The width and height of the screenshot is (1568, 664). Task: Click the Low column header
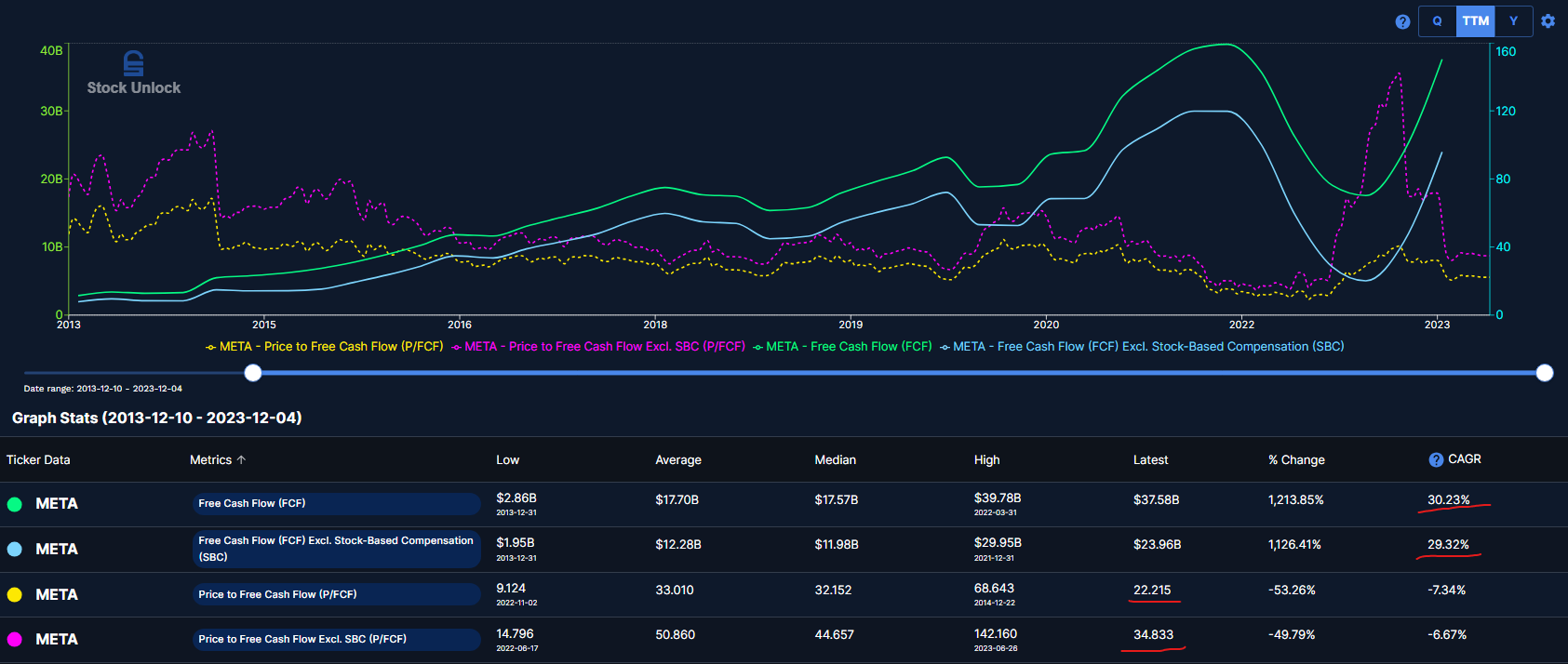tap(508, 459)
